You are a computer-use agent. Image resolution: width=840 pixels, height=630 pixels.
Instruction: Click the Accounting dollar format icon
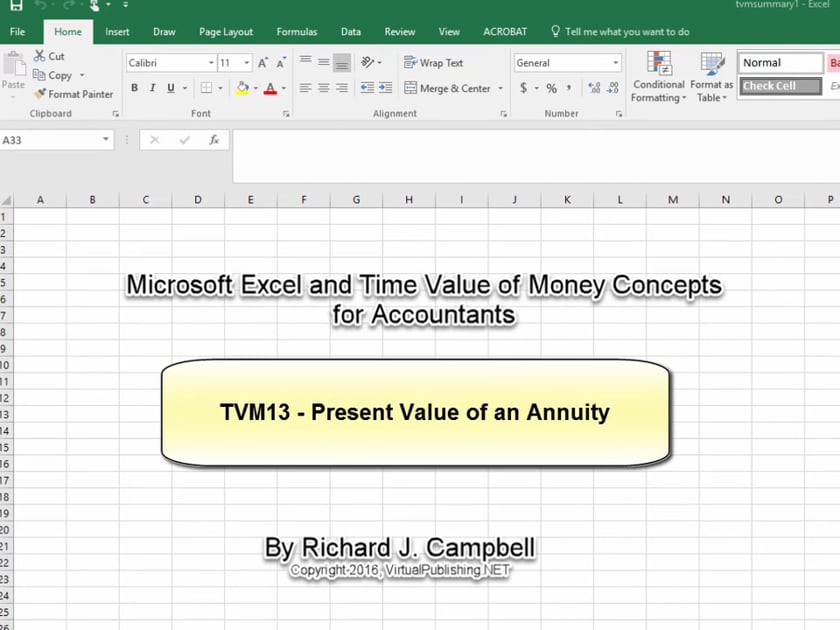pos(523,88)
